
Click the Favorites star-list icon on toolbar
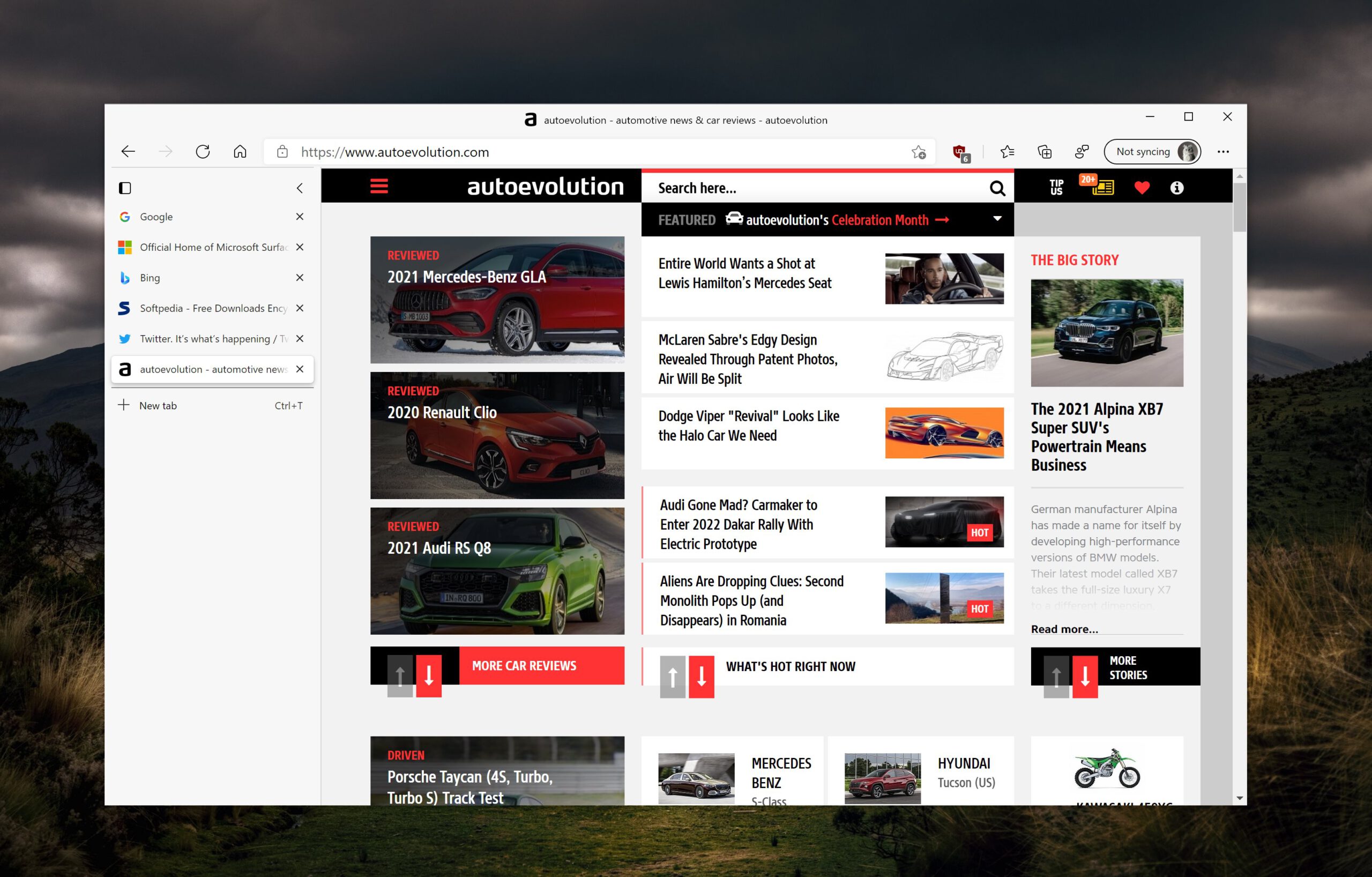click(1008, 152)
